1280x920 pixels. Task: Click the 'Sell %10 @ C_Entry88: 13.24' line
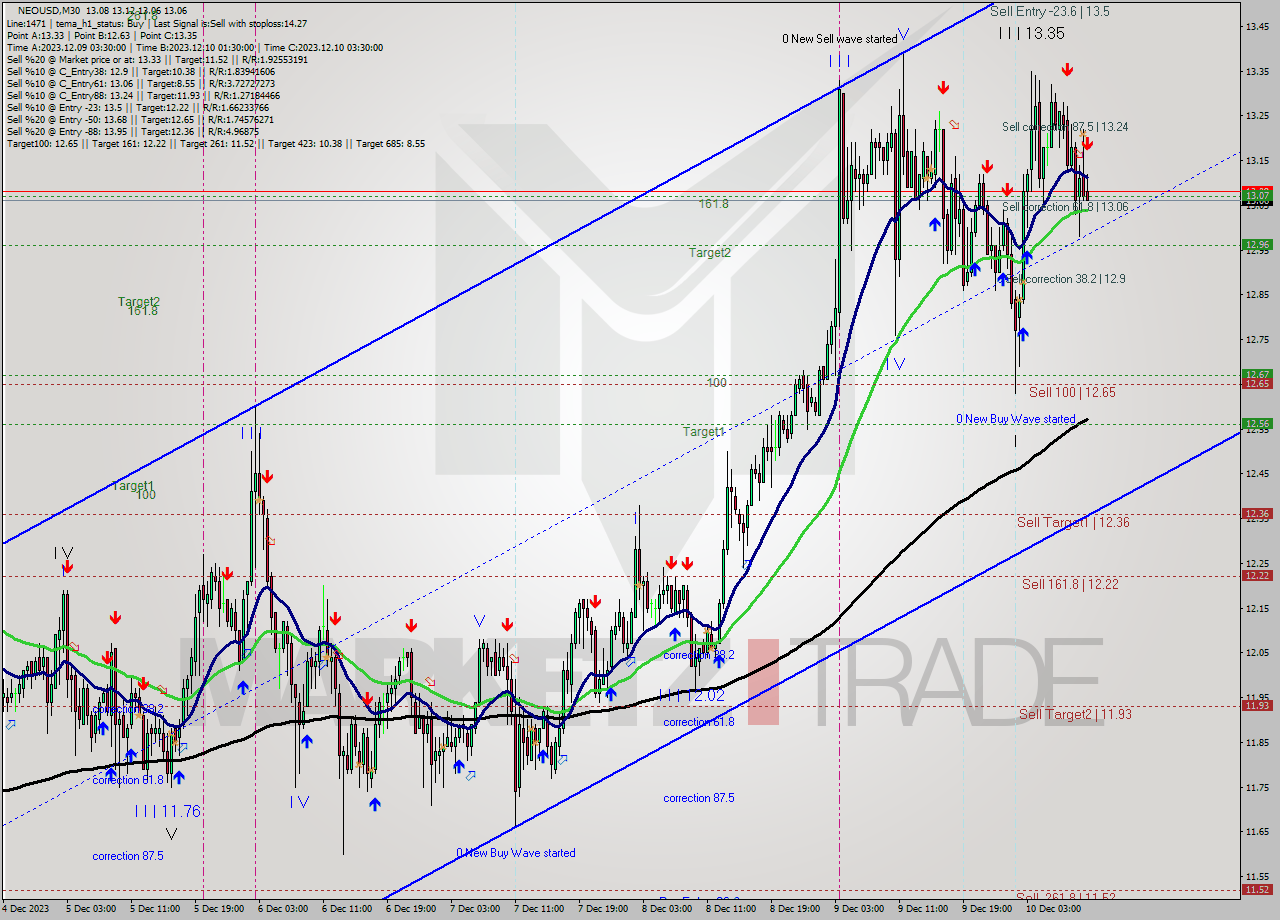(70, 95)
